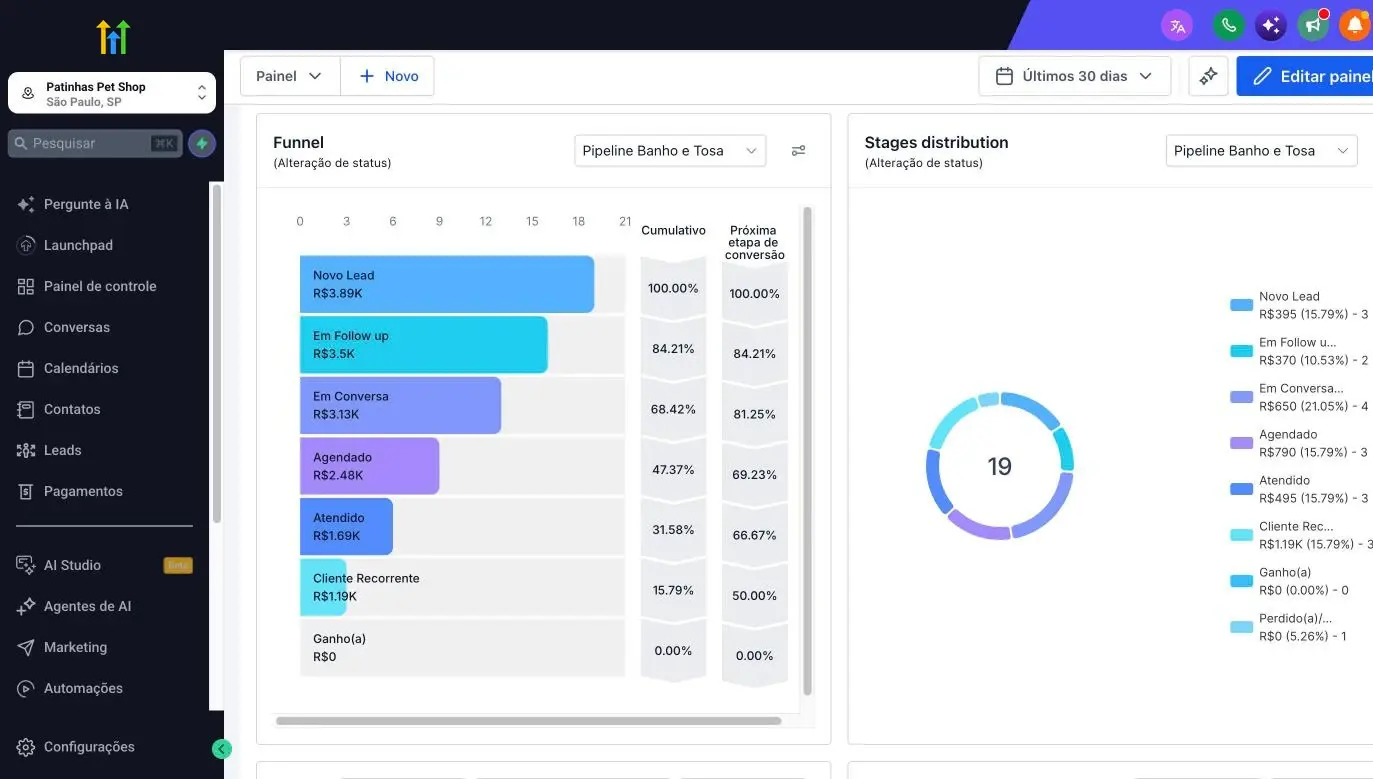Open the Últimos 30 dias date dropdown
The height and width of the screenshot is (779, 1373).
1074,76
